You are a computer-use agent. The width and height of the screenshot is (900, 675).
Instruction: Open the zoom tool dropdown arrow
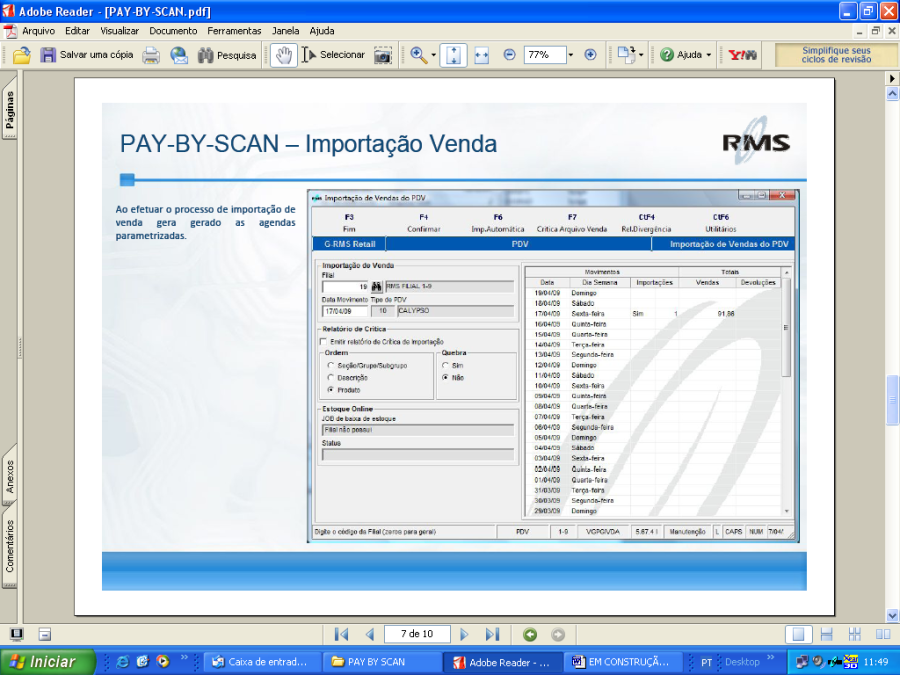[433, 55]
